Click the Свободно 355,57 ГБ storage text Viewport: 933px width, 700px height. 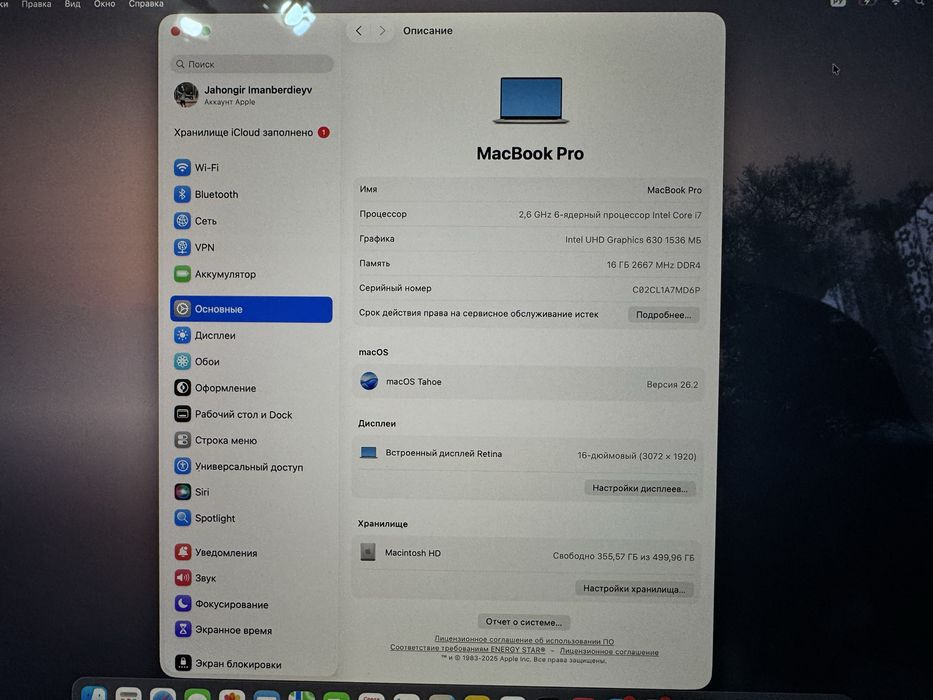[x=623, y=557]
